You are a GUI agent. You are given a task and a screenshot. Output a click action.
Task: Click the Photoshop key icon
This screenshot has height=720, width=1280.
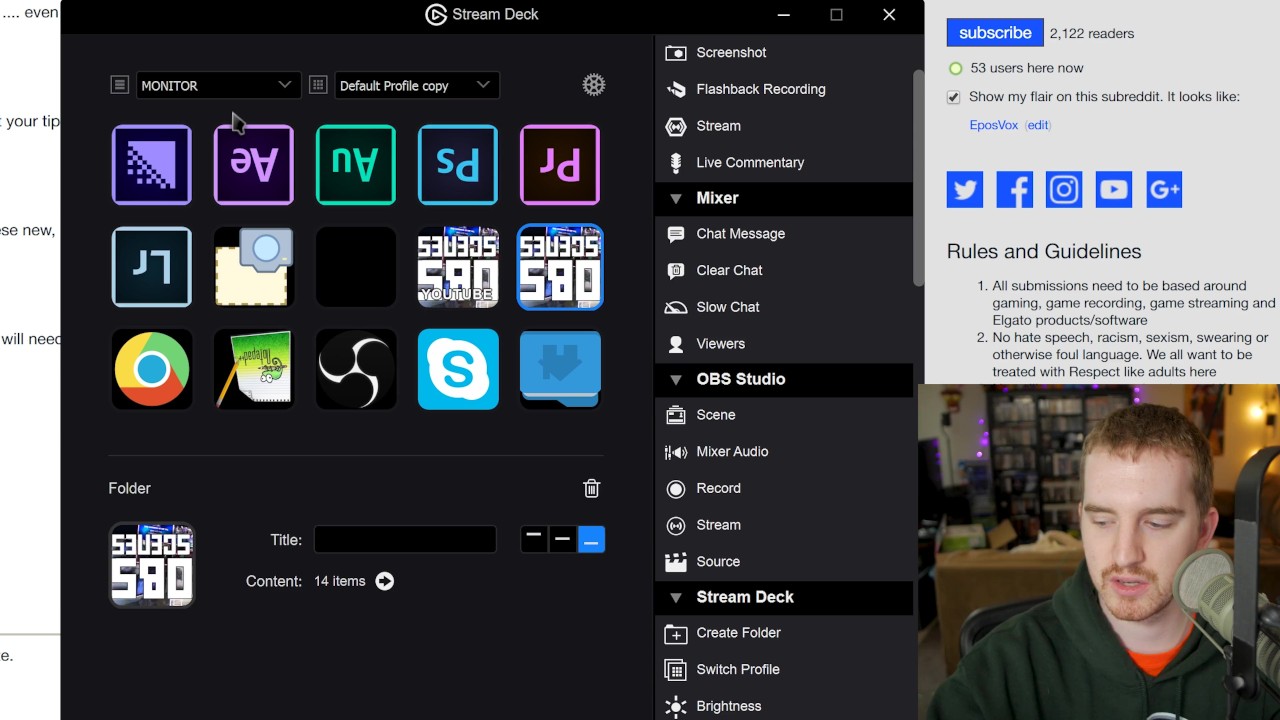tap(457, 165)
